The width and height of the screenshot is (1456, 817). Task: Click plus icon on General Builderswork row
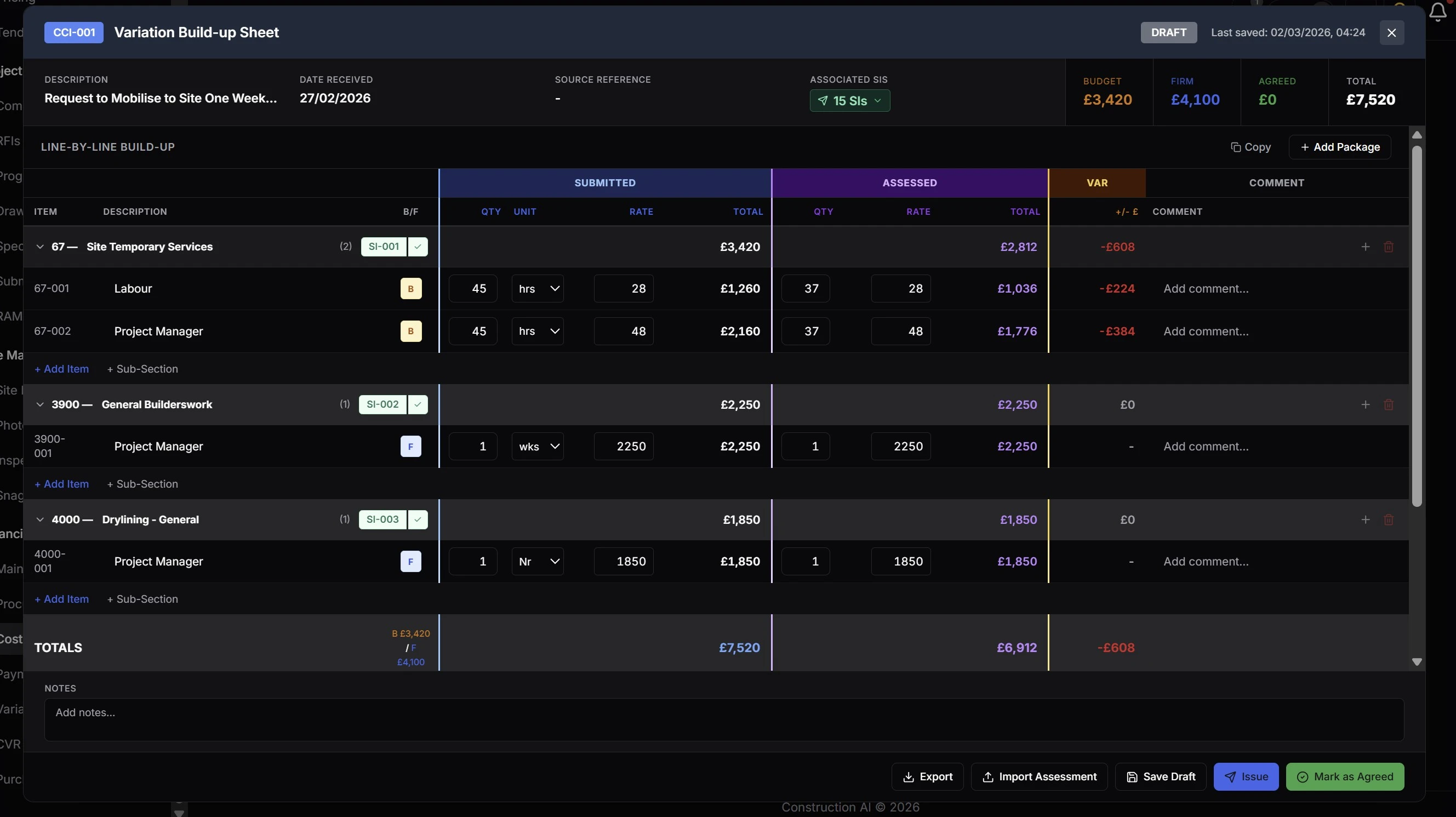[x=1365, y=404]
